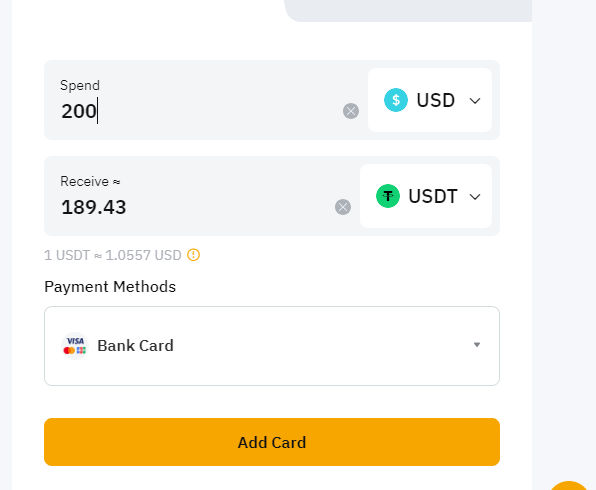Click the Receive ≈ field label
Image resolution: width=596 pixels, height=490 pixels.
[x=90, y=181]
